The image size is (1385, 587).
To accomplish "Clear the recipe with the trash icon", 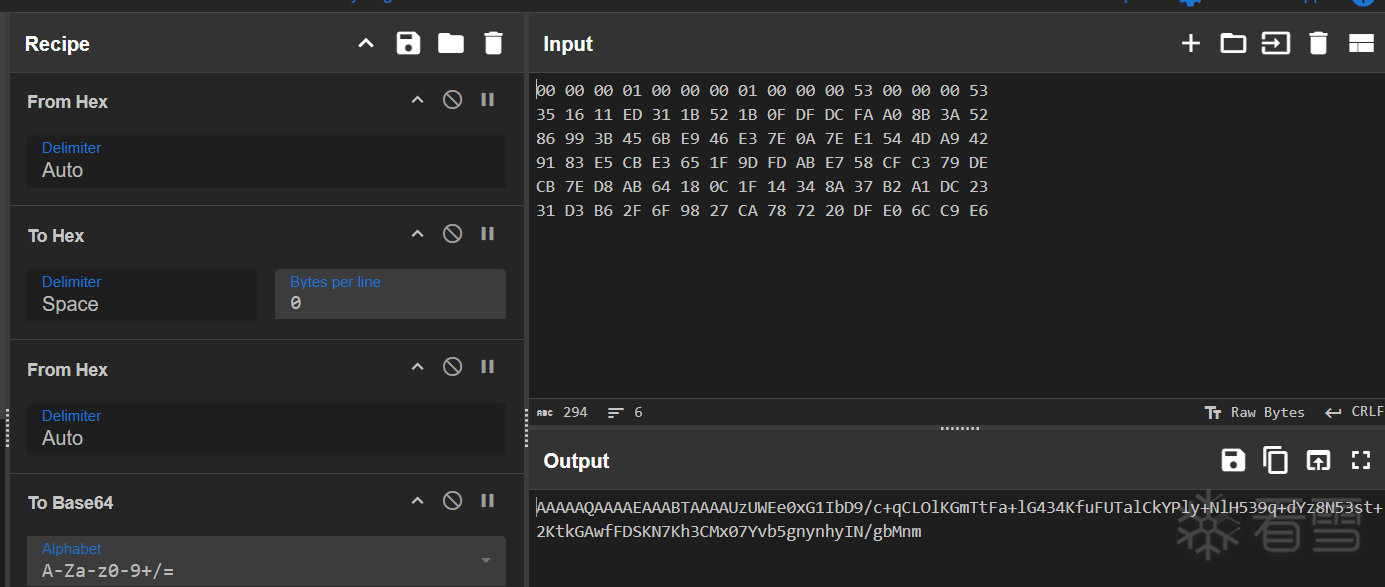I will click(x=493, y=43).
